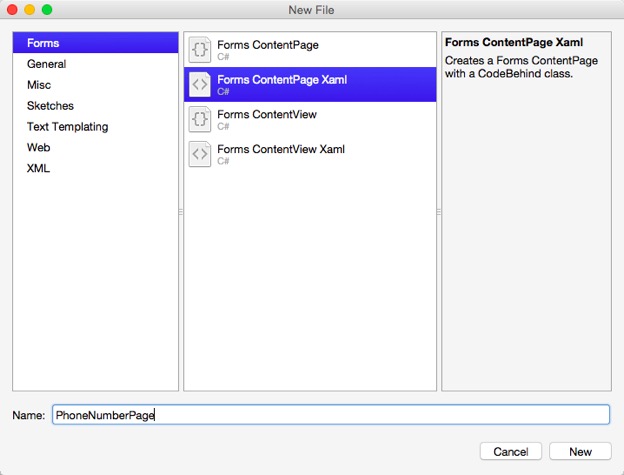This screenshot has height=475, width=624.
Task: Click the Forms ContentView Xaml file icon
Action: pyautogui.click(x=199, y=154)
